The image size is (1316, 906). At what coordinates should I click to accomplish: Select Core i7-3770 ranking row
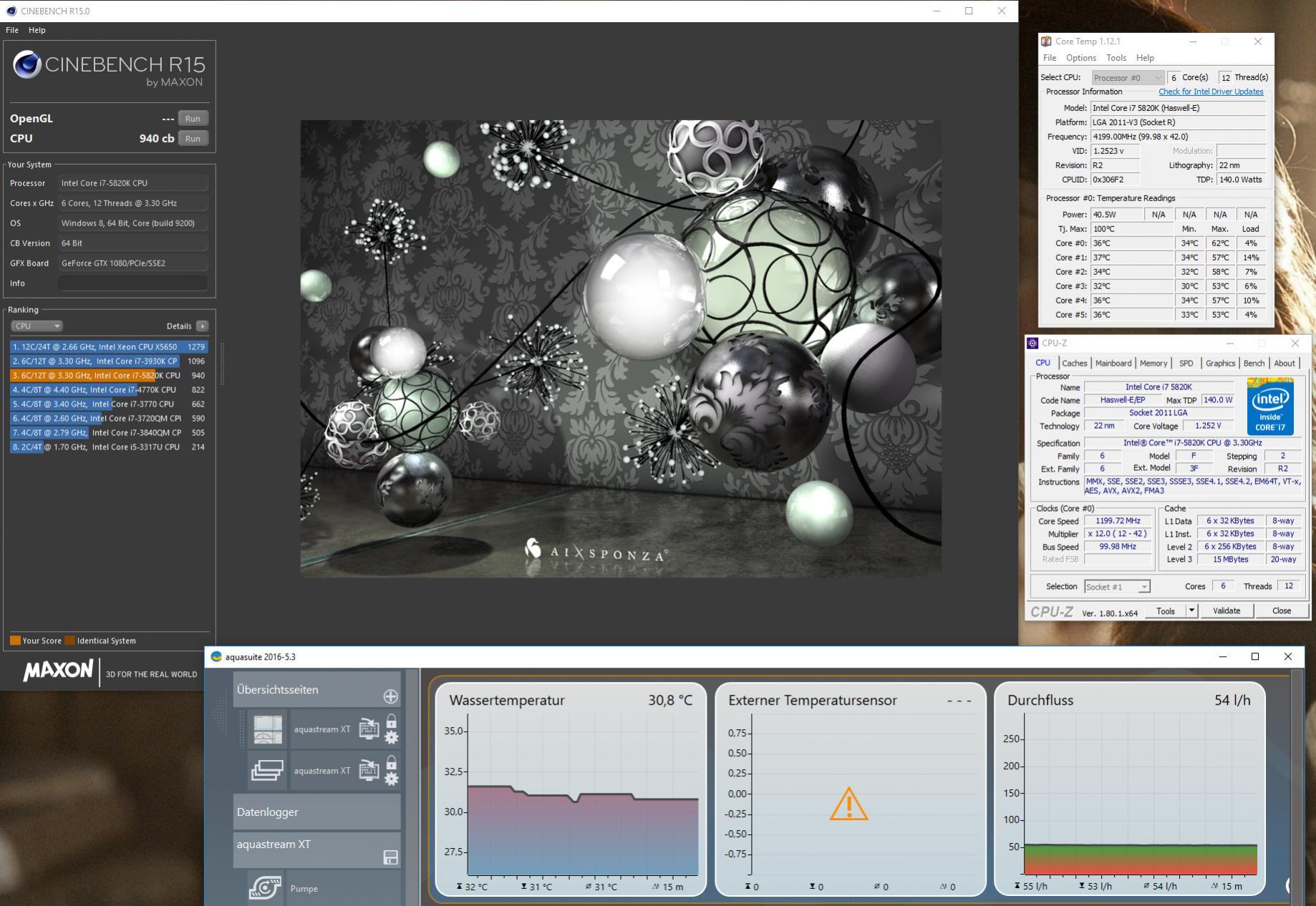pyautogui.click(x=109, y=404)
